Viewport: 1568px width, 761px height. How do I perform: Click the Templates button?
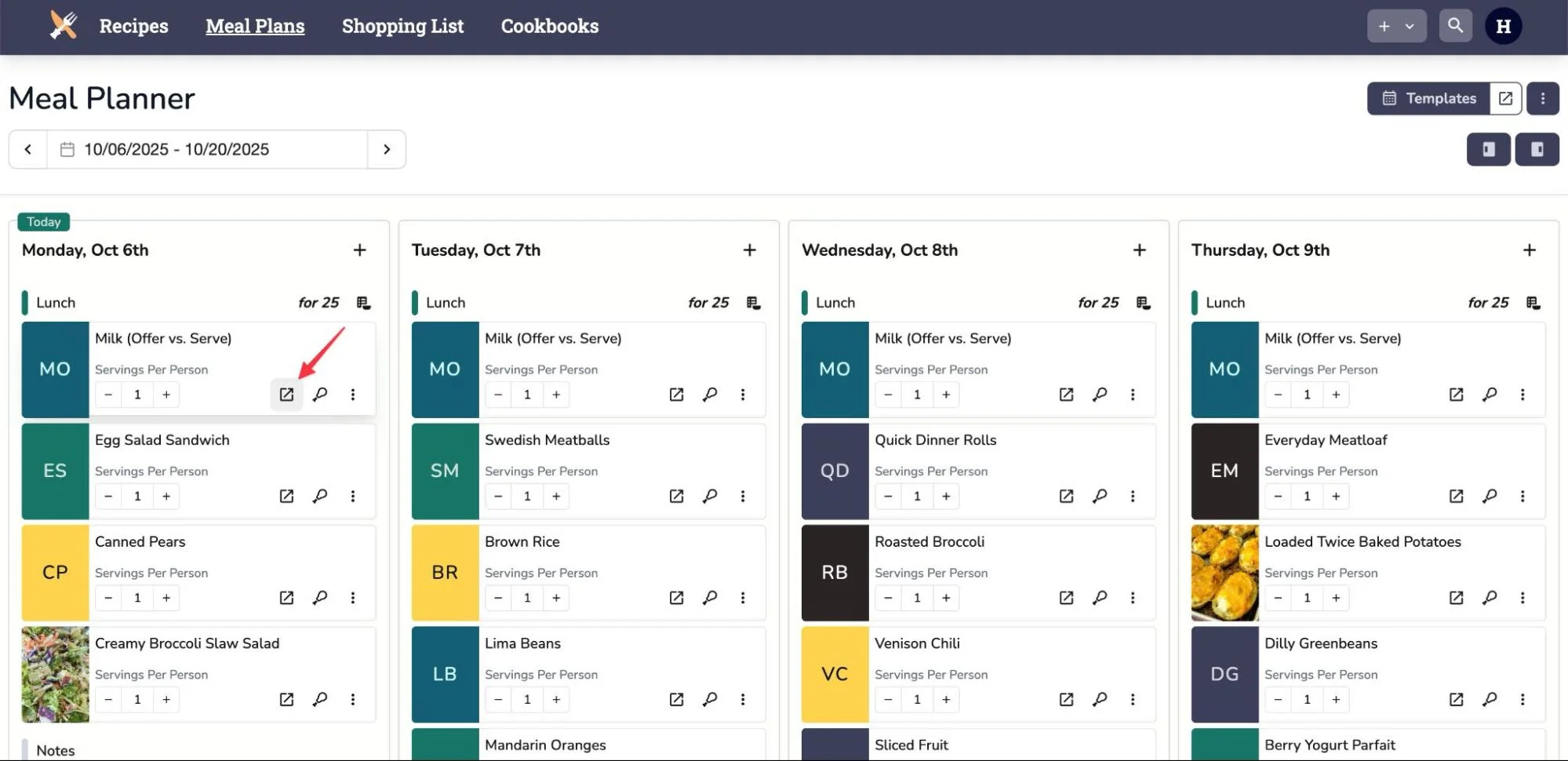coord(1428,99)
